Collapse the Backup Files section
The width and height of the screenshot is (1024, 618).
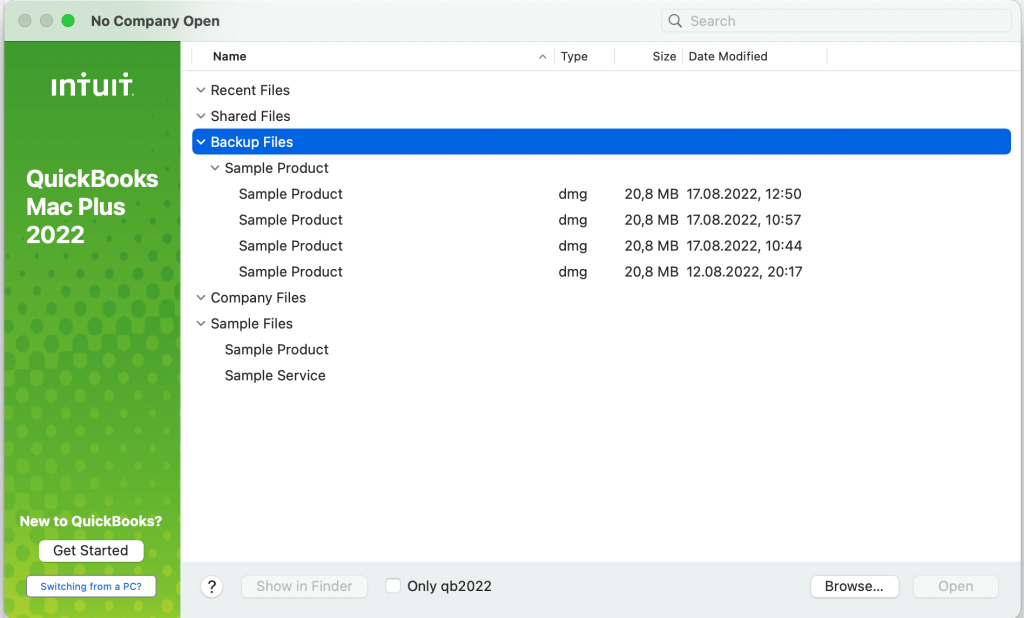pos(199,141)
